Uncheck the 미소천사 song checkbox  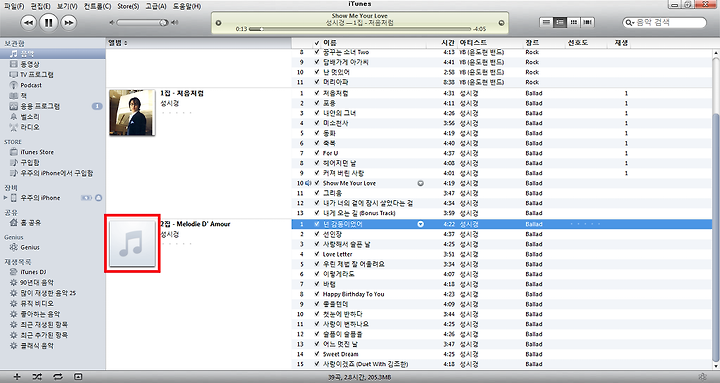[316, 123]
